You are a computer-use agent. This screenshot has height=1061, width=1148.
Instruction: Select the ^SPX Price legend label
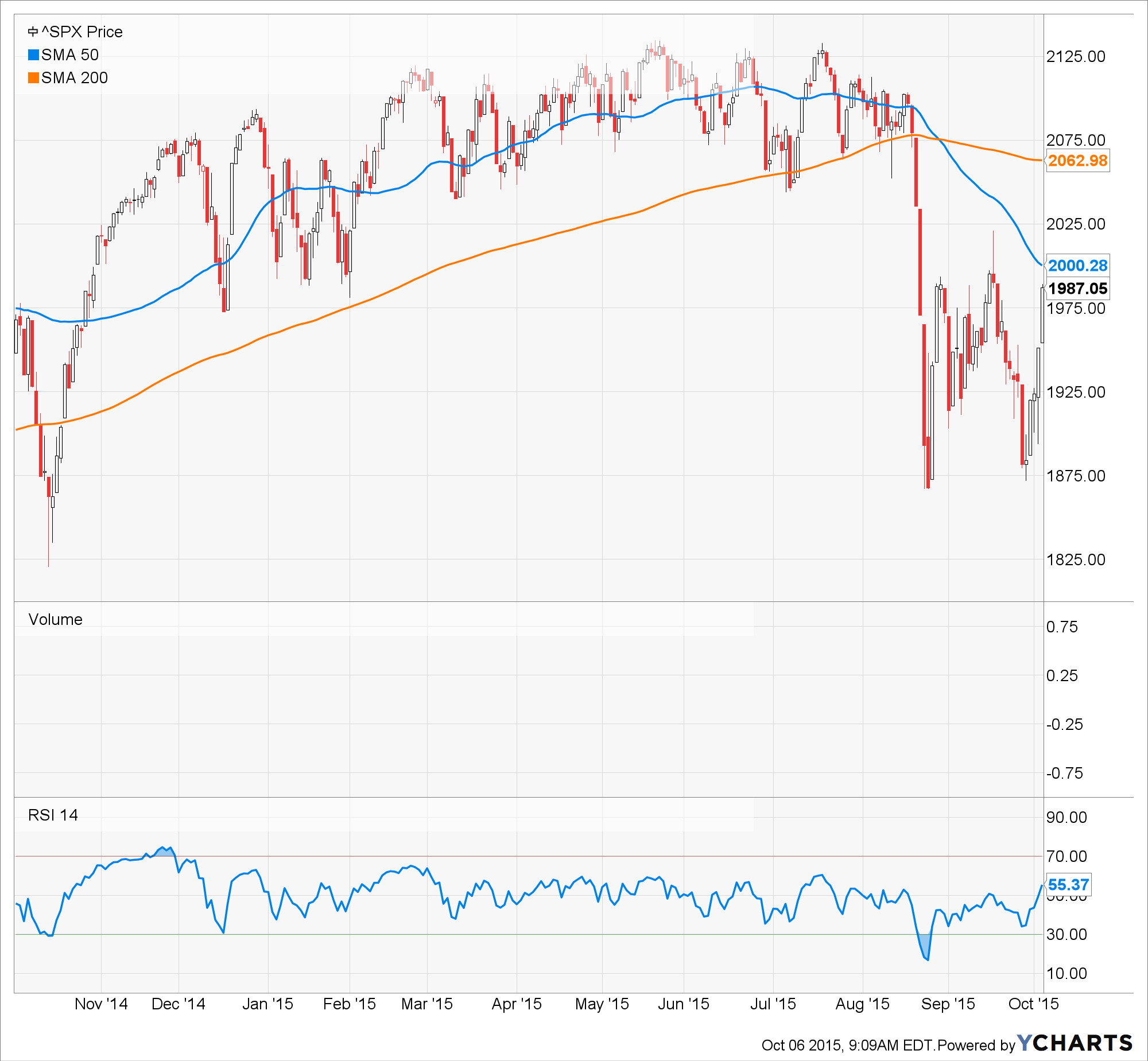pos(82,32)
